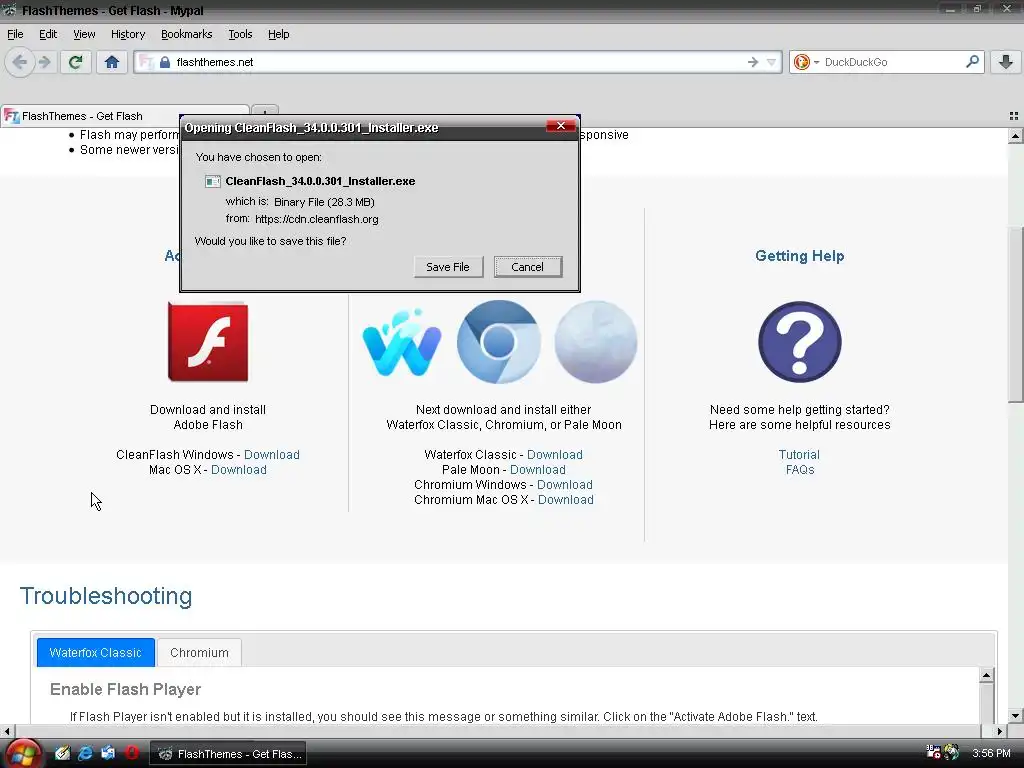Click the page vertical scrollbar up arrow
Viewport: 1024px width, 768px height.
pos(1016,136)
